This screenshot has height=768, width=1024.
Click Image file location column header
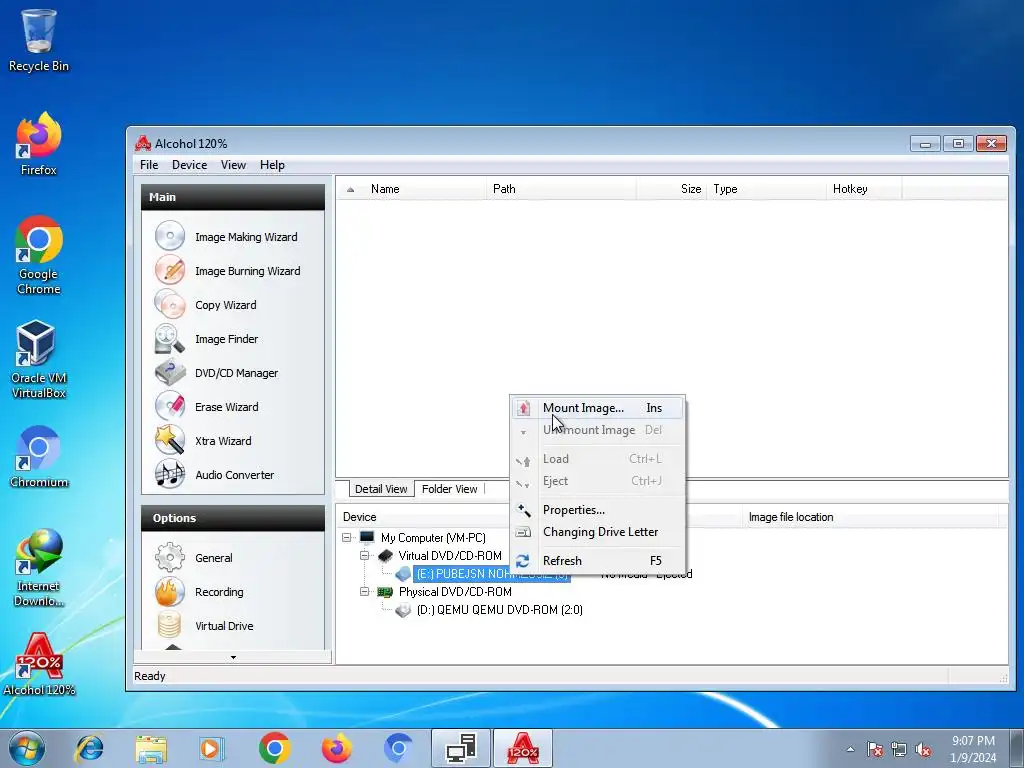(871, 517)
